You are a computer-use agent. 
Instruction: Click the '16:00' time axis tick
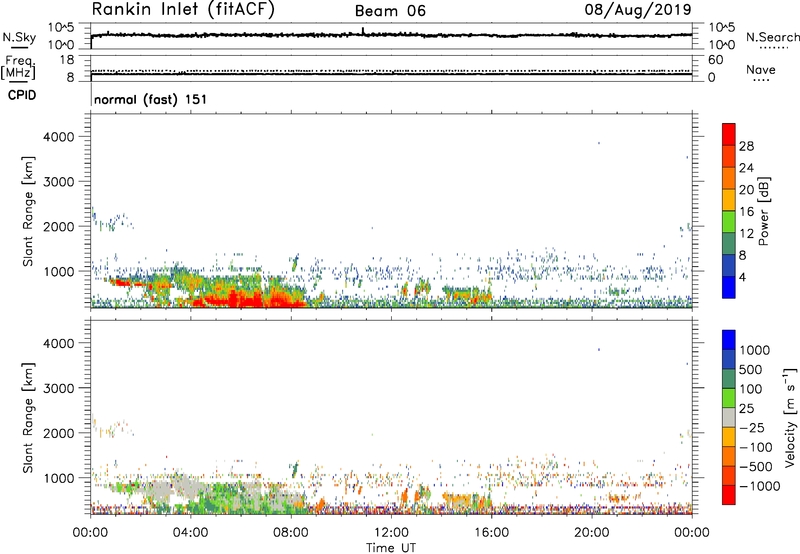click(491, 533)
